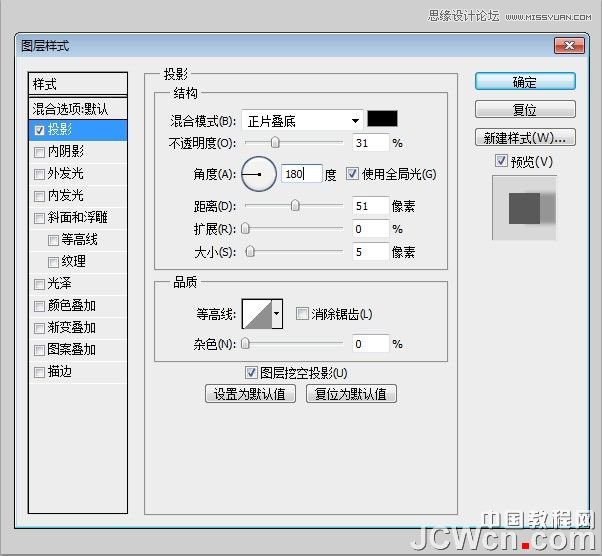Enable the 内阴影 checkbox

tap(39, 152)
